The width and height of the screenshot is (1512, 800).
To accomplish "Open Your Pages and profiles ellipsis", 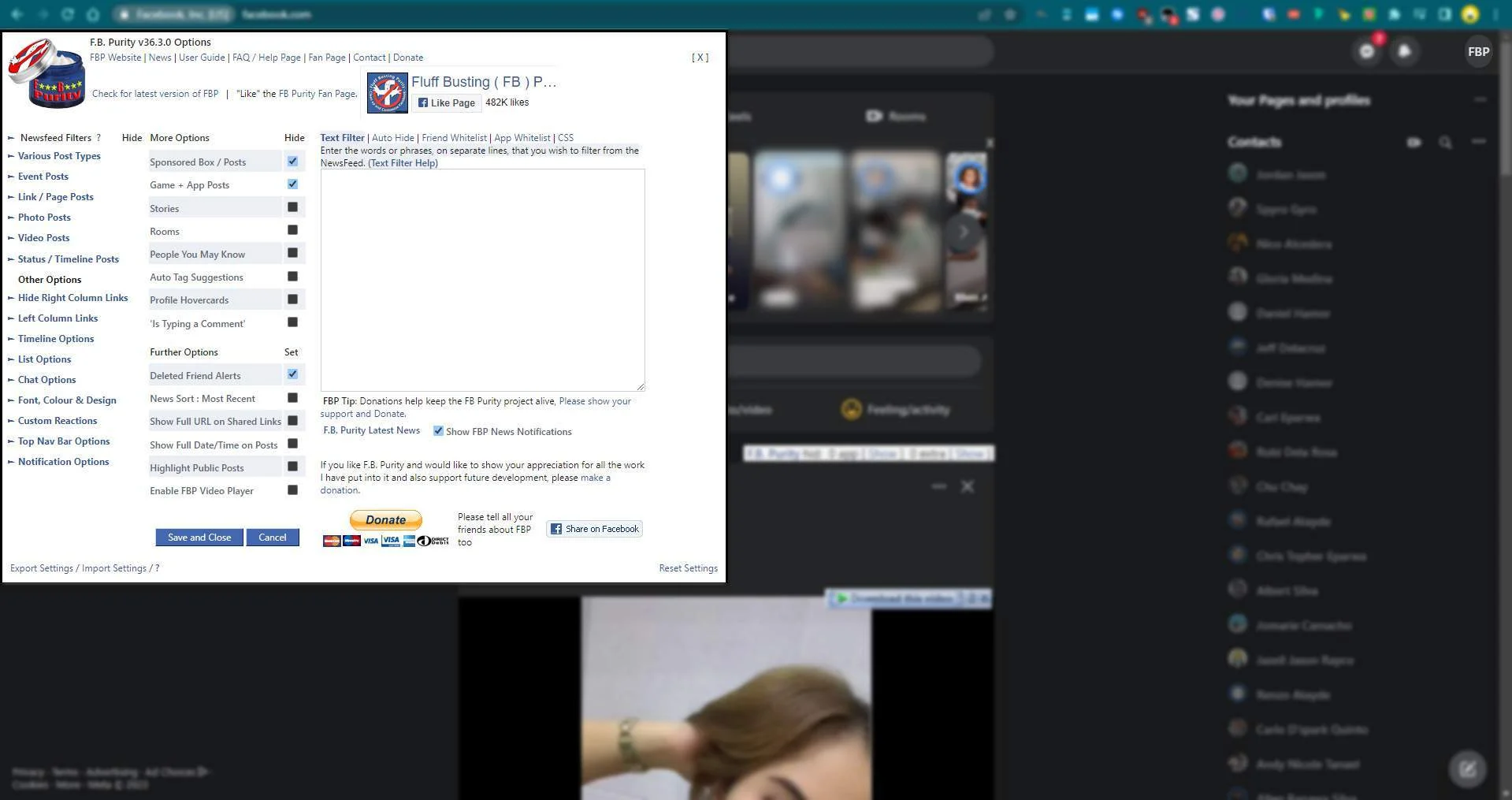I will (1480, 100).
